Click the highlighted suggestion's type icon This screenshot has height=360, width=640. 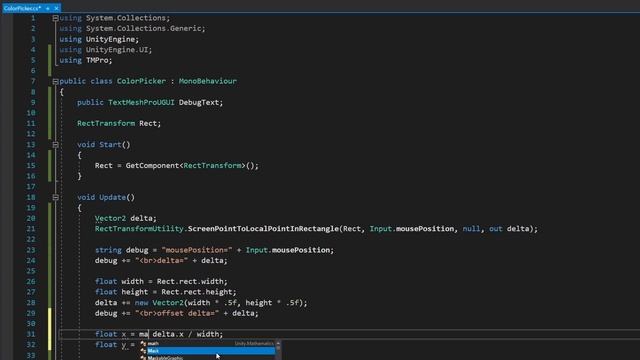(x=143, y=351)
